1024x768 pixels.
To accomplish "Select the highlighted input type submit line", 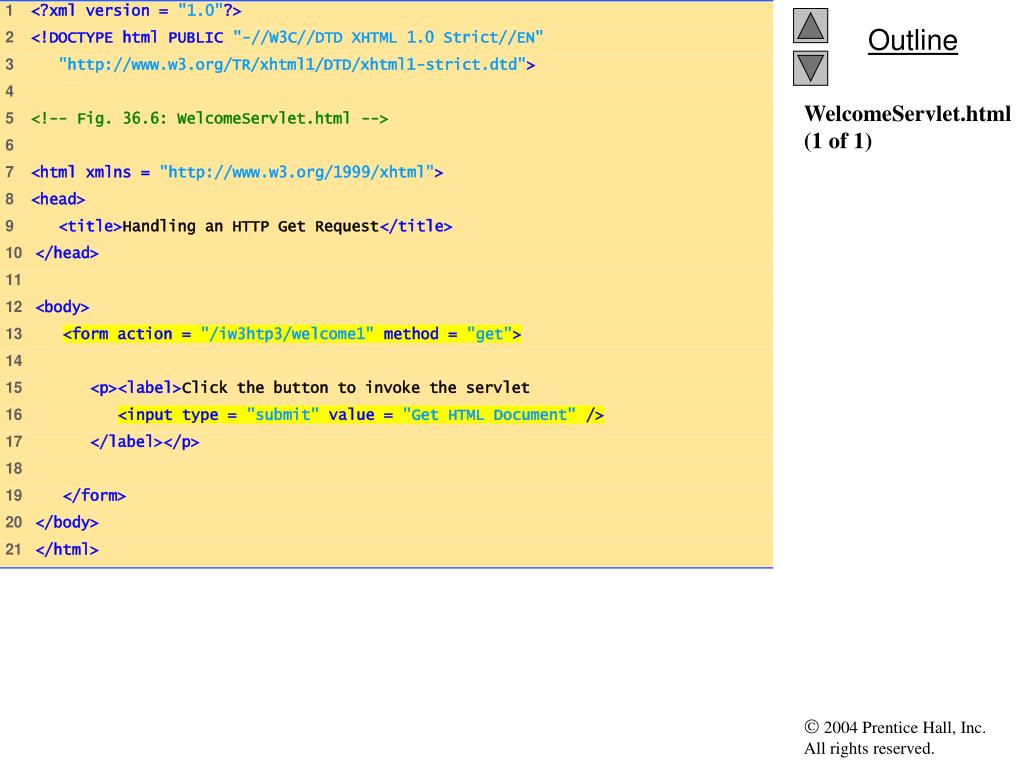I will (361, 415).
